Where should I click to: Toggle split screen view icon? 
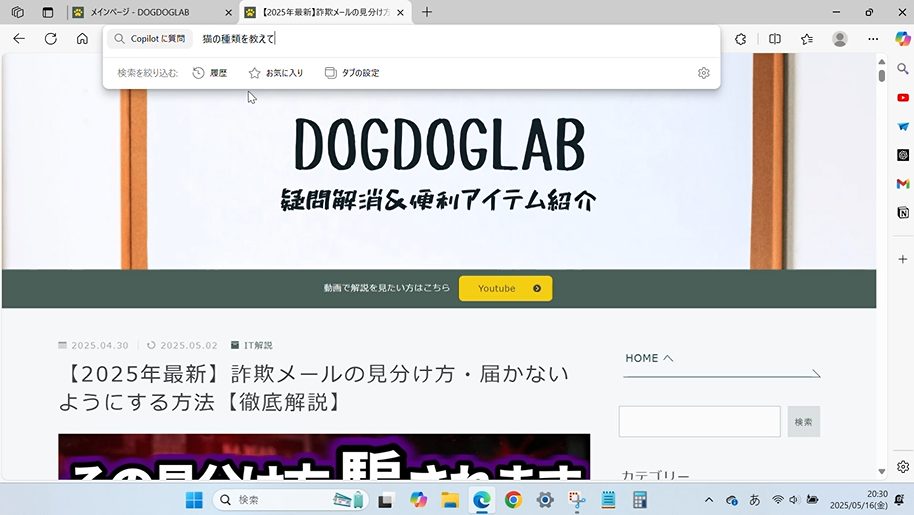pos(775,39)
